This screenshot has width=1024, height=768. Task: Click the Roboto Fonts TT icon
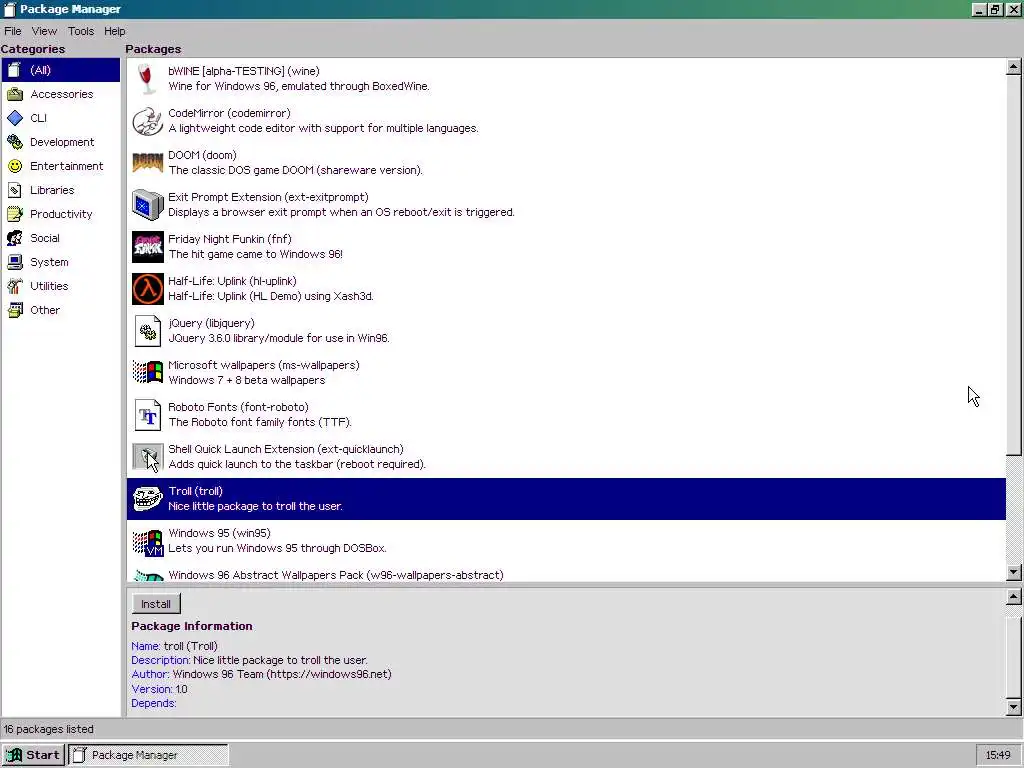click(148, 415)
